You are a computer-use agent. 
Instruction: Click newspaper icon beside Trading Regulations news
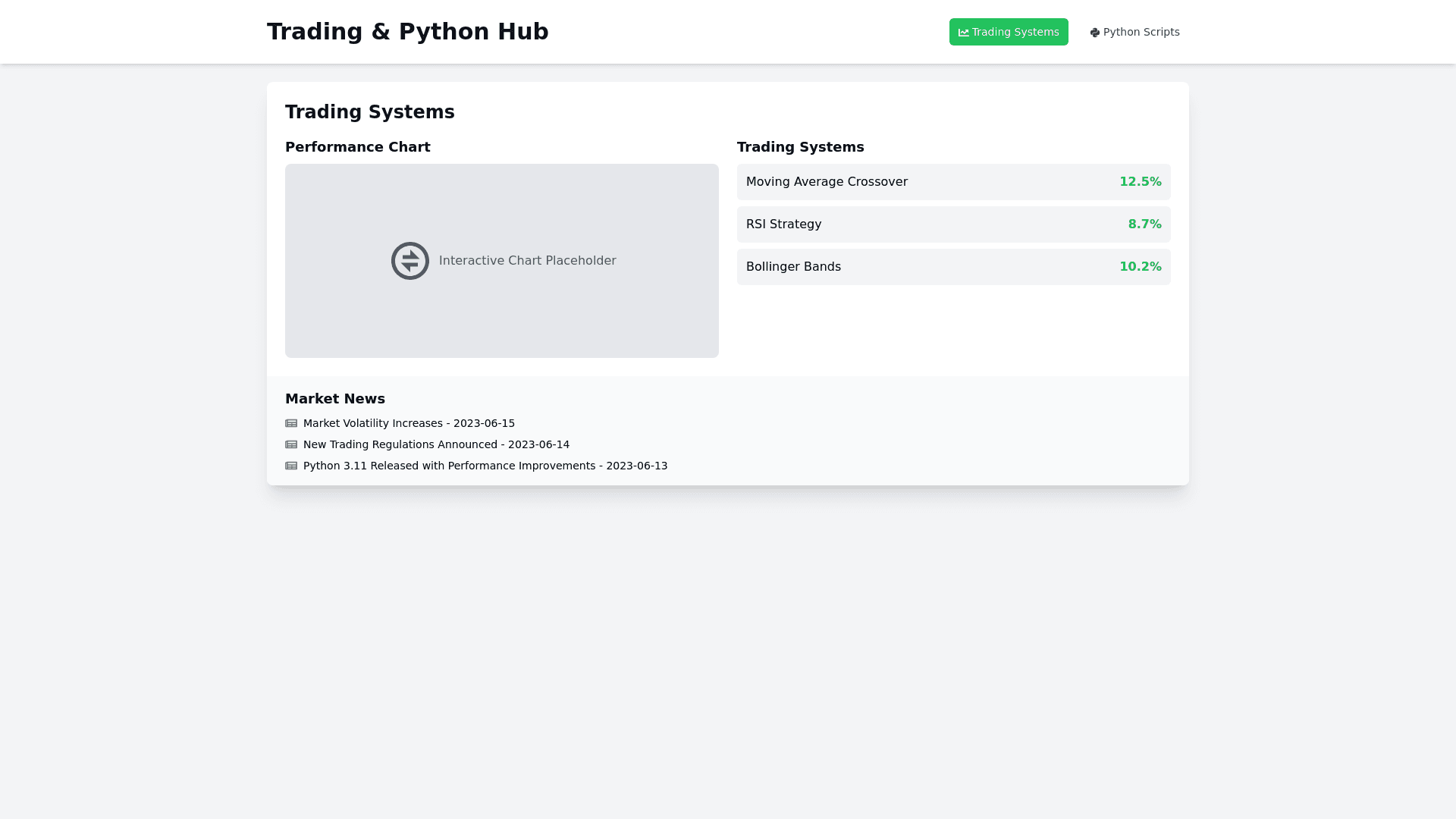click(x=291, y=445)
